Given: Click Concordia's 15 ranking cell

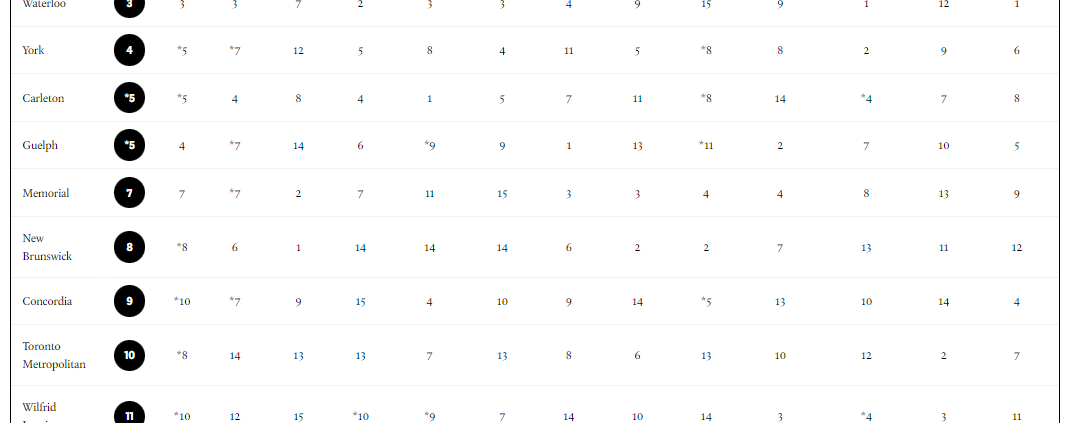Looking at the screenshot, I should (360, 302).
